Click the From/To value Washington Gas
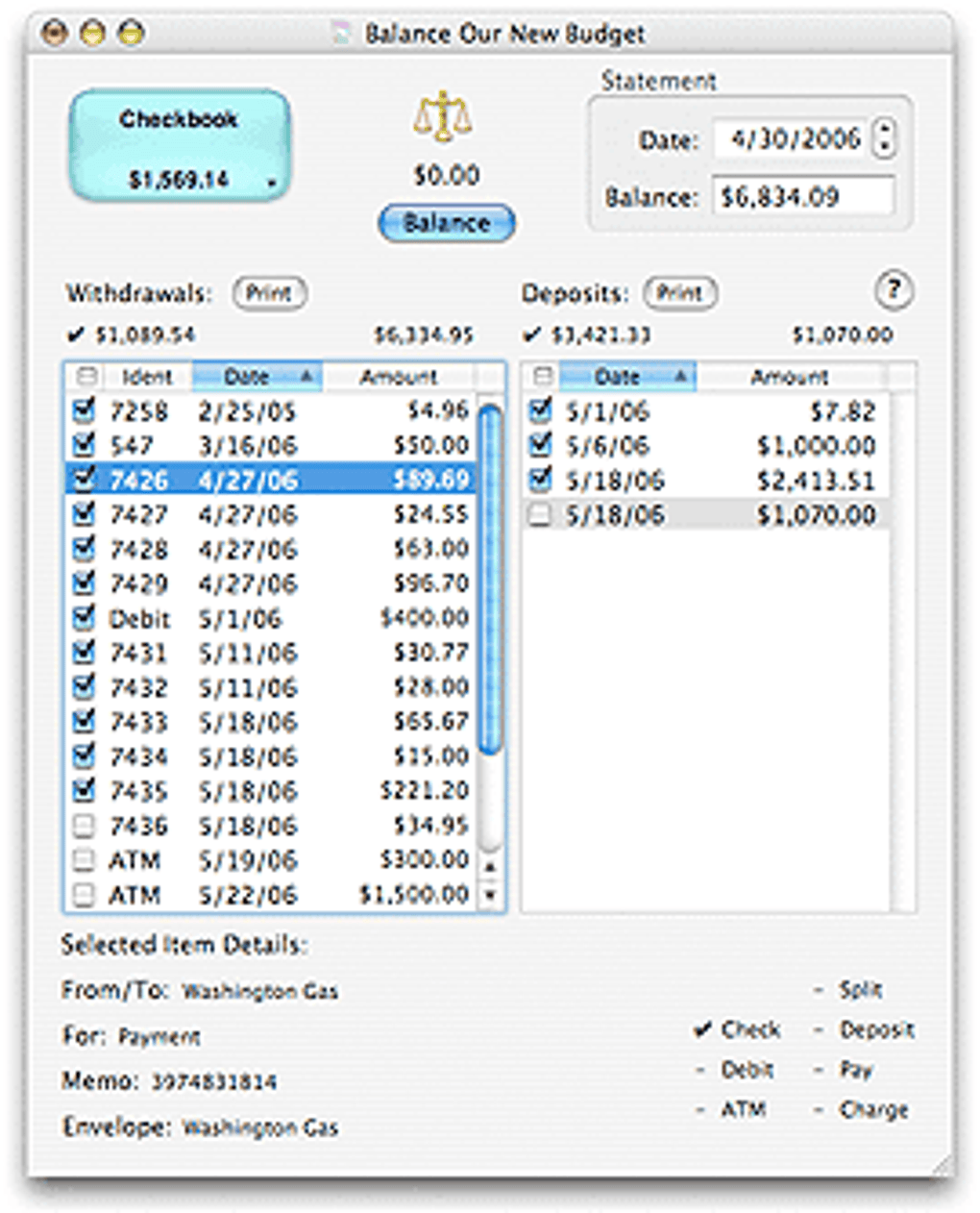 260,991
